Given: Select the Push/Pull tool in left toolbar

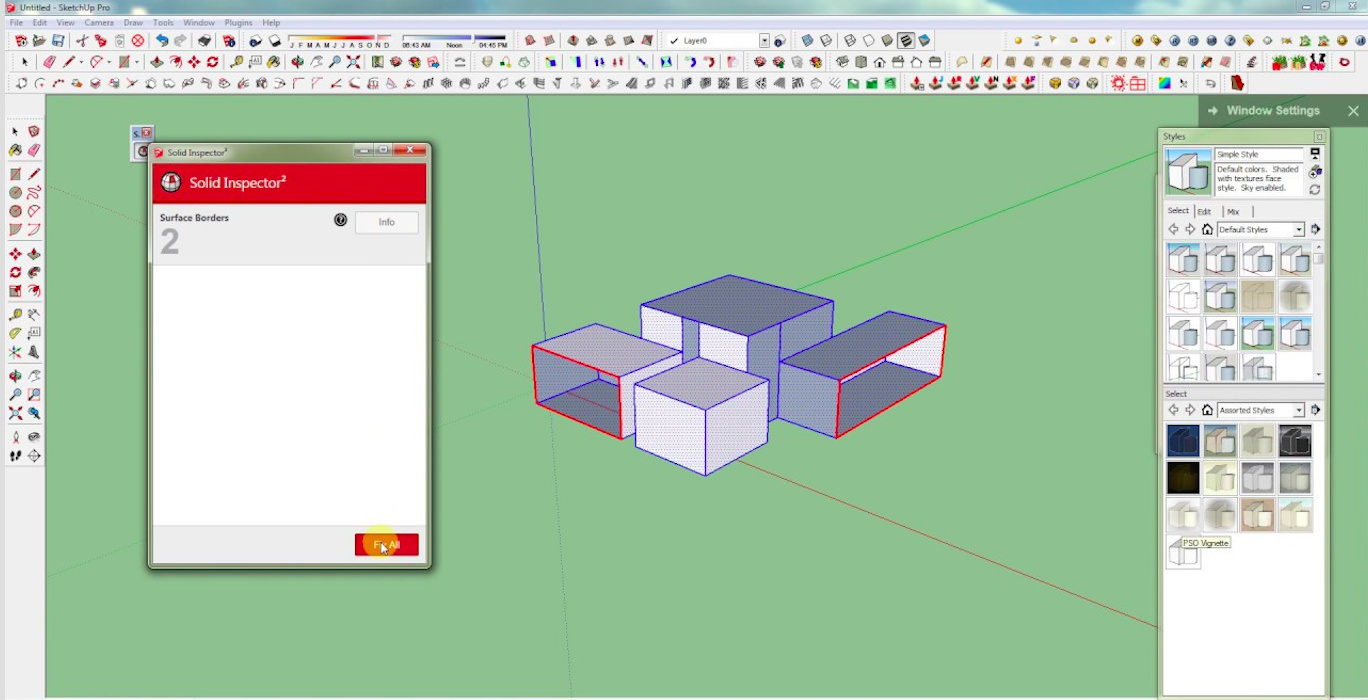Looking at the screenshot, I should (x=33, y=254).
